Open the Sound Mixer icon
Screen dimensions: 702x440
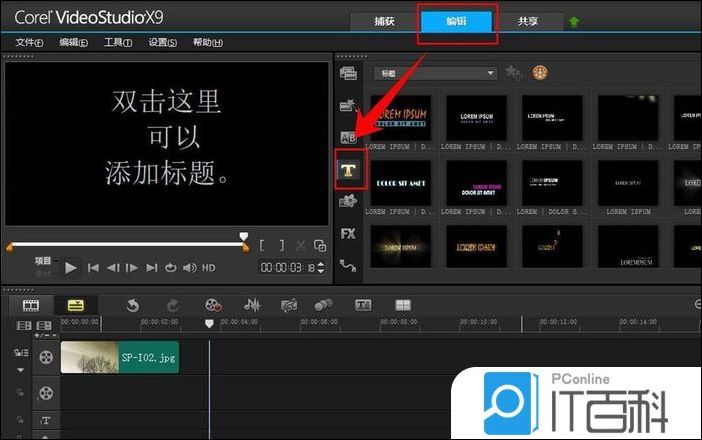pyautogui.click(x=252, y=306)
